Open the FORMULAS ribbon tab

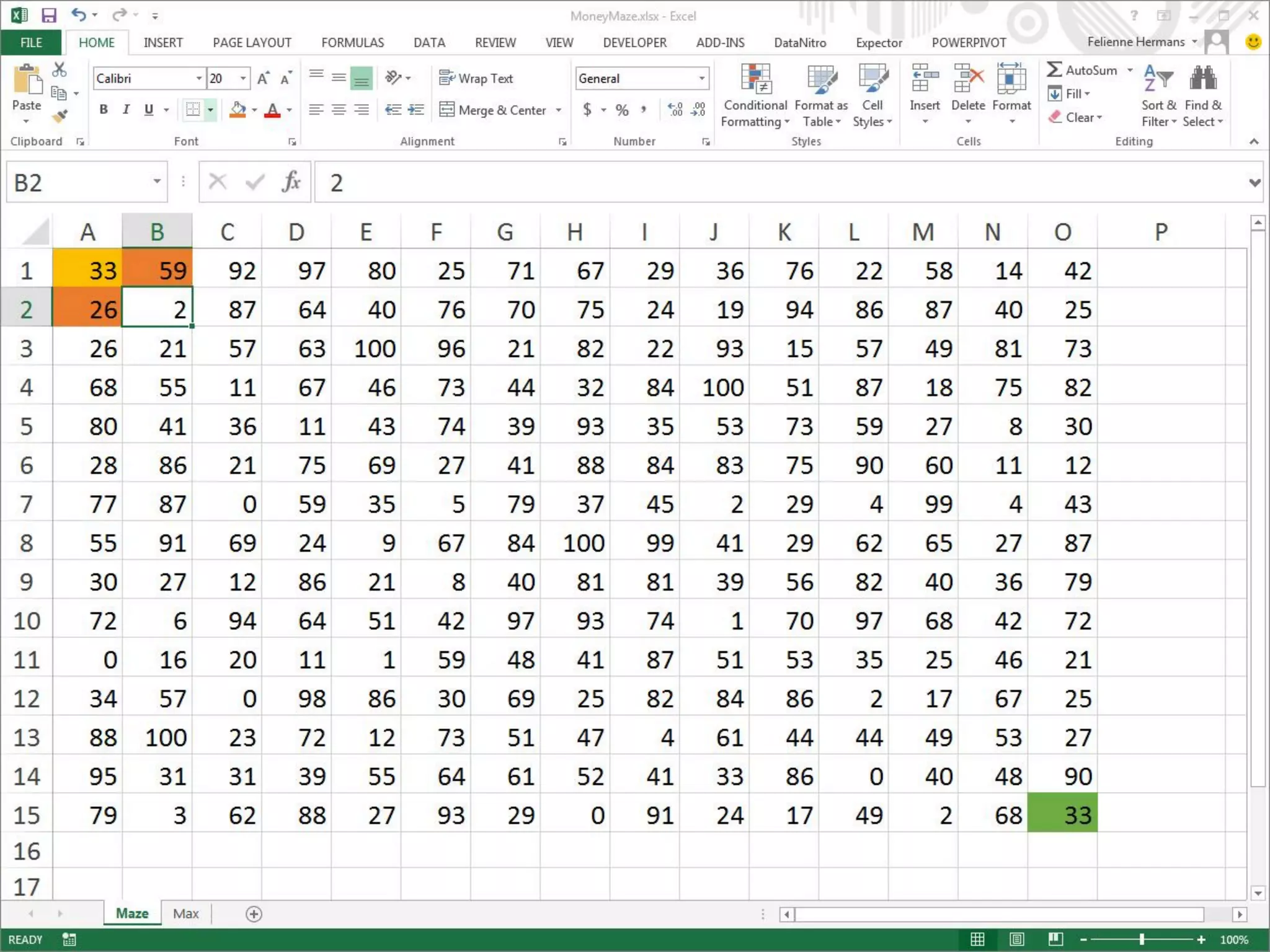pos(352,43)
